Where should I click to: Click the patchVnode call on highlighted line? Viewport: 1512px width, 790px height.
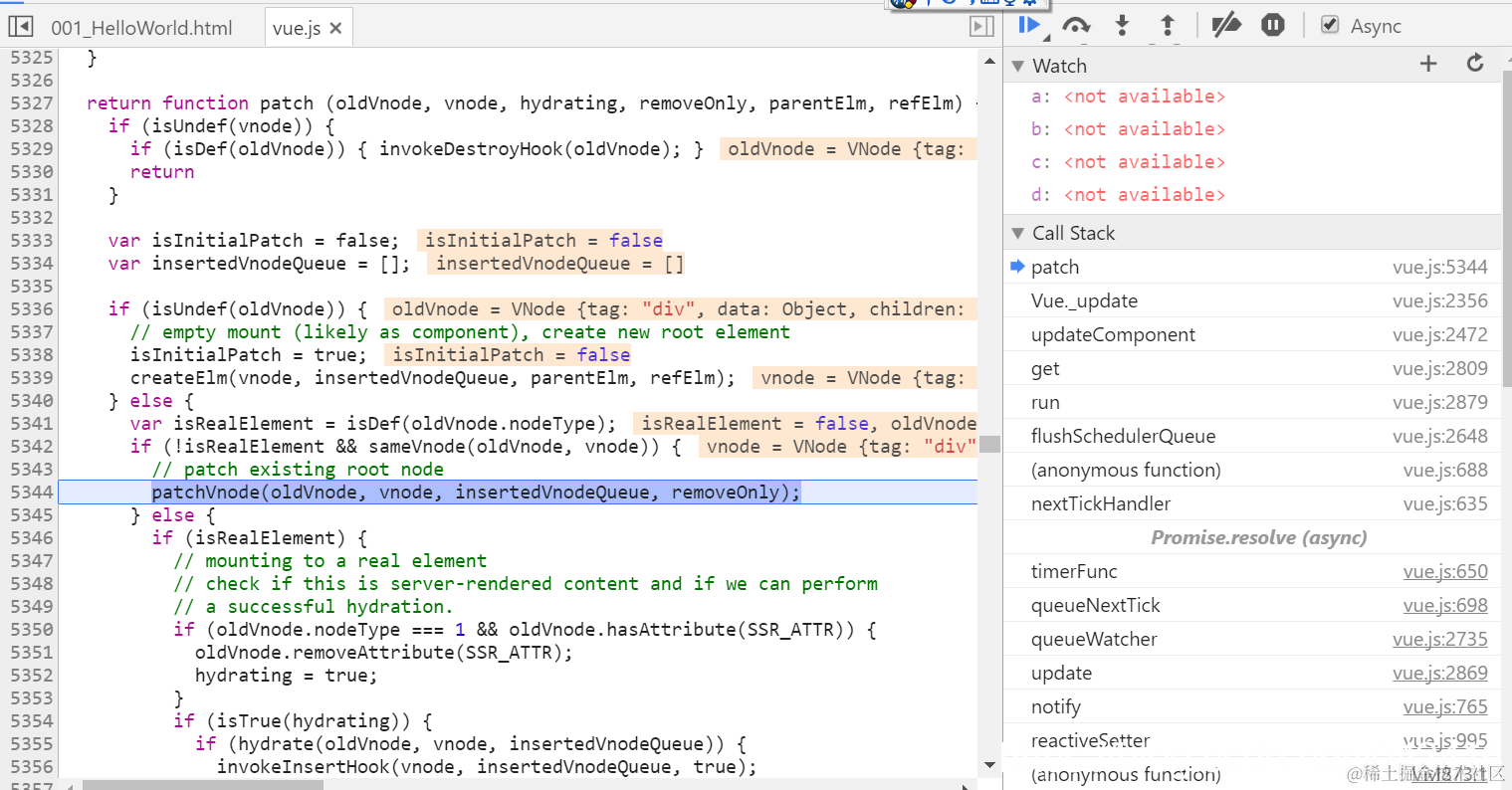click(476, 493)
